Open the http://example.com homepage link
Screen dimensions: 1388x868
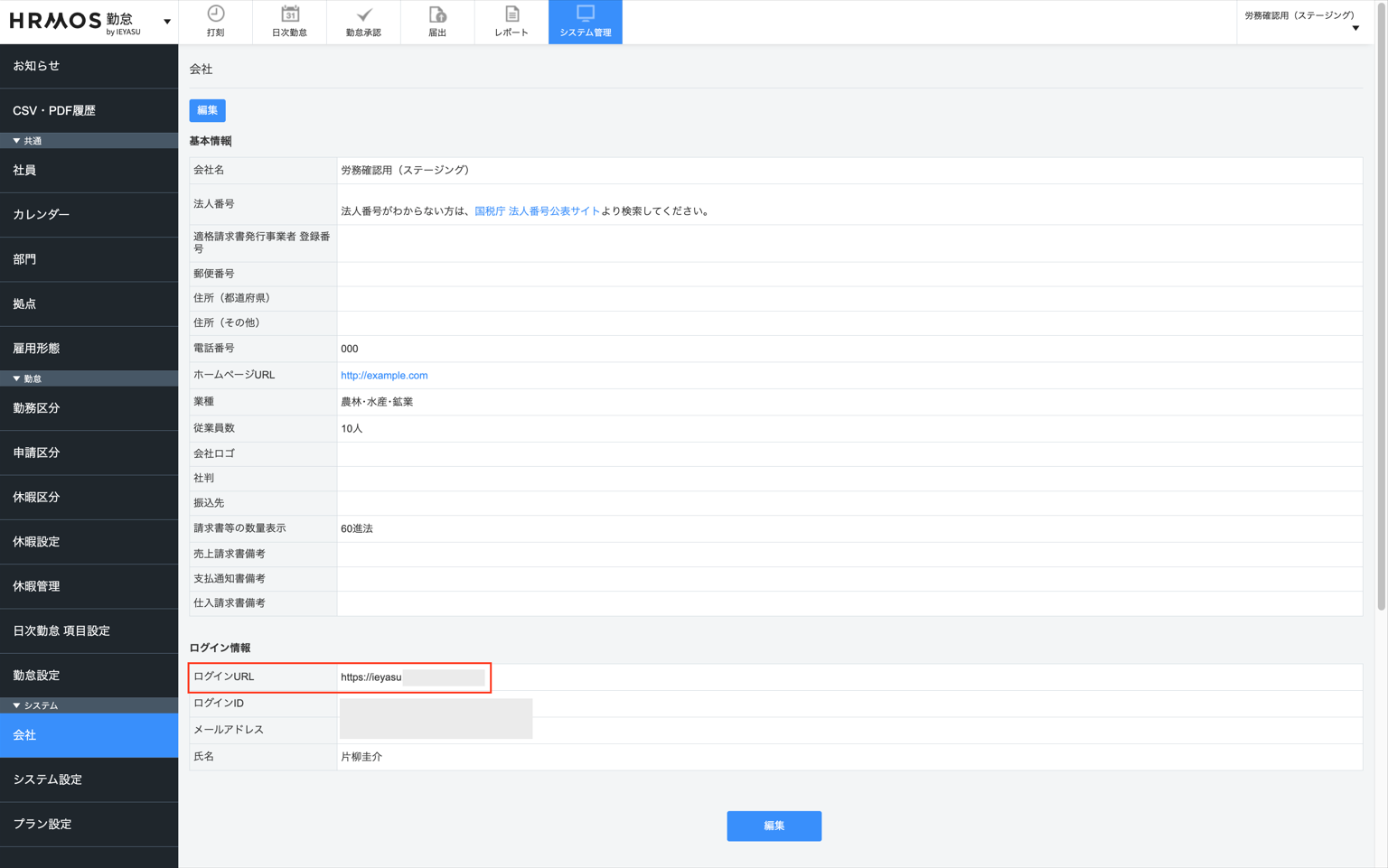(x=384, y=376)
